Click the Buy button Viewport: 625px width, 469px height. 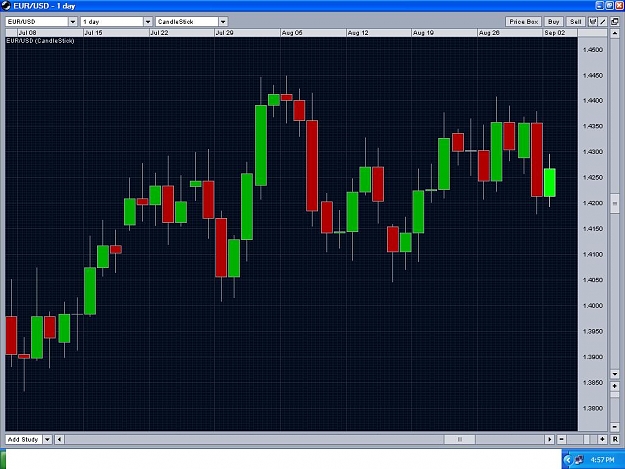click(553, 22)
